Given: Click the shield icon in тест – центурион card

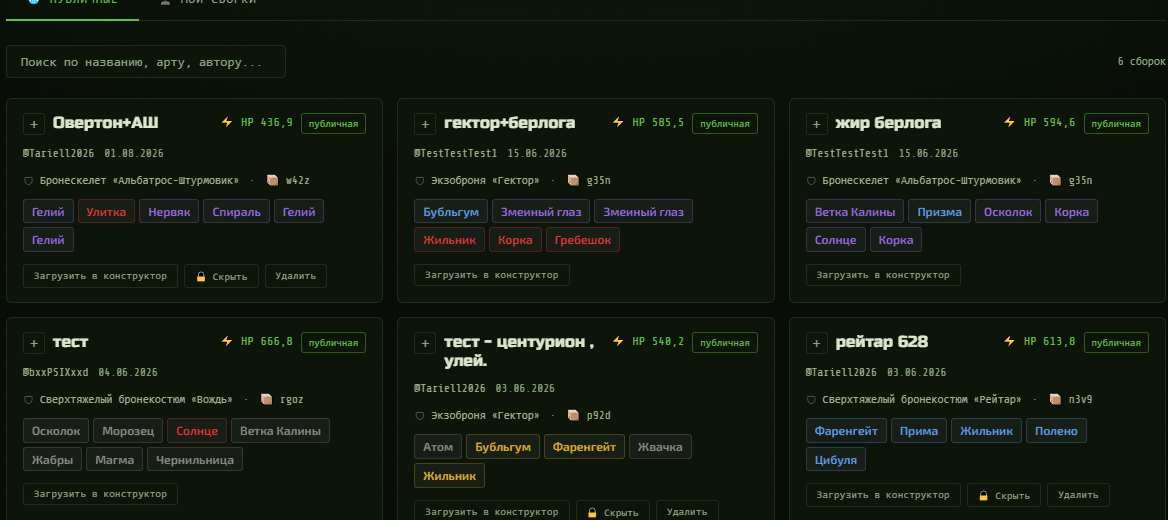Looking at the screenshot, I should (x=419, y=416).
